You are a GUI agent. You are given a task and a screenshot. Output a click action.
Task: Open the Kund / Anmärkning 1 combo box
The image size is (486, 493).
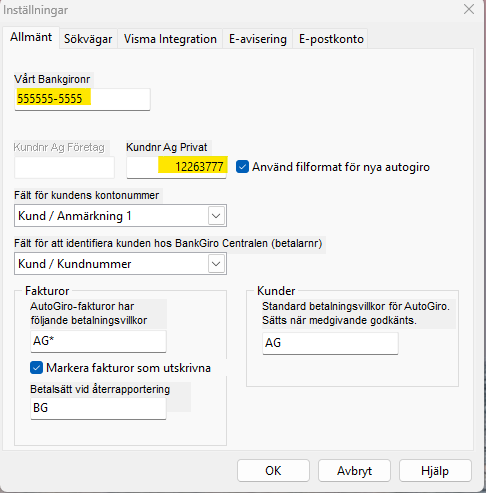tap(120, 216)
